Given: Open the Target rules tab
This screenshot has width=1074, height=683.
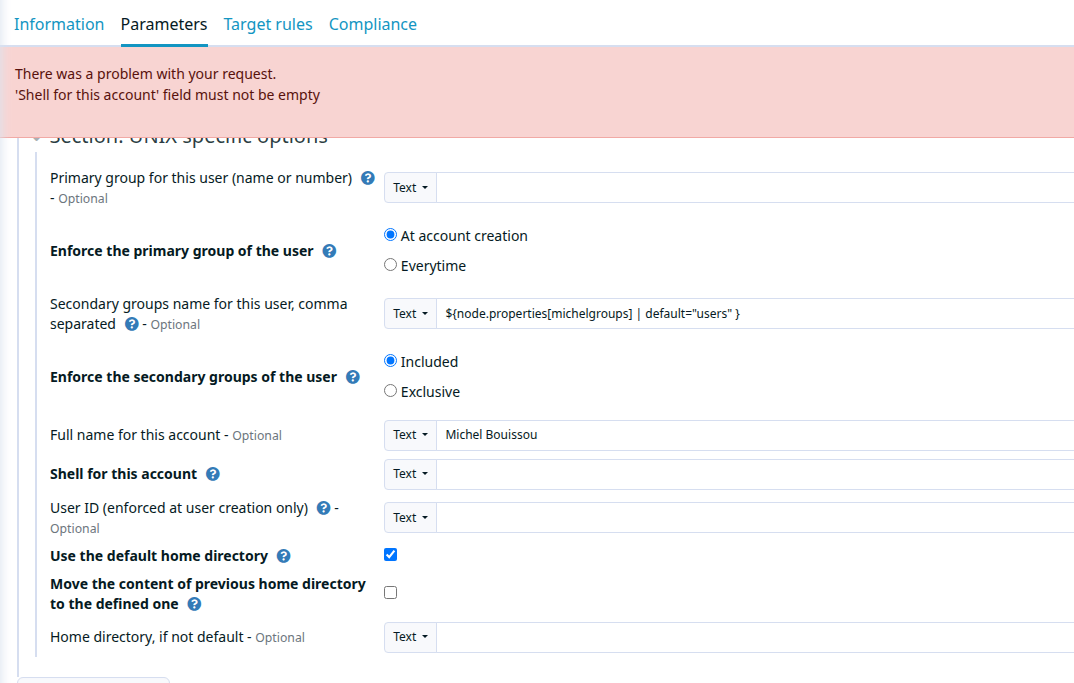Looking at the screenshot, I should [x=268, y=24].
